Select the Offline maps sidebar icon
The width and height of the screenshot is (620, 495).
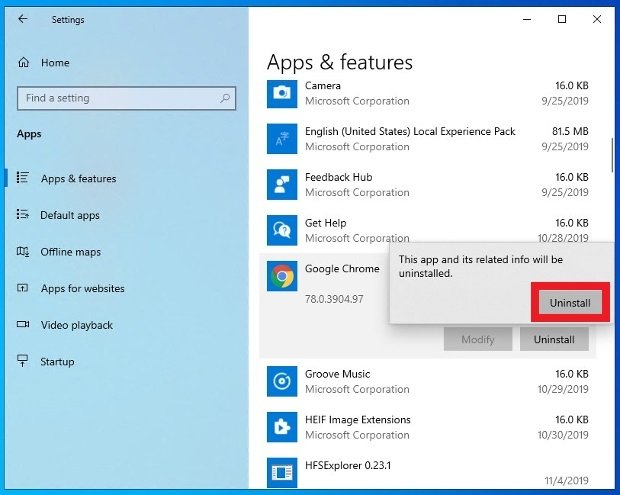click(23, 251)
